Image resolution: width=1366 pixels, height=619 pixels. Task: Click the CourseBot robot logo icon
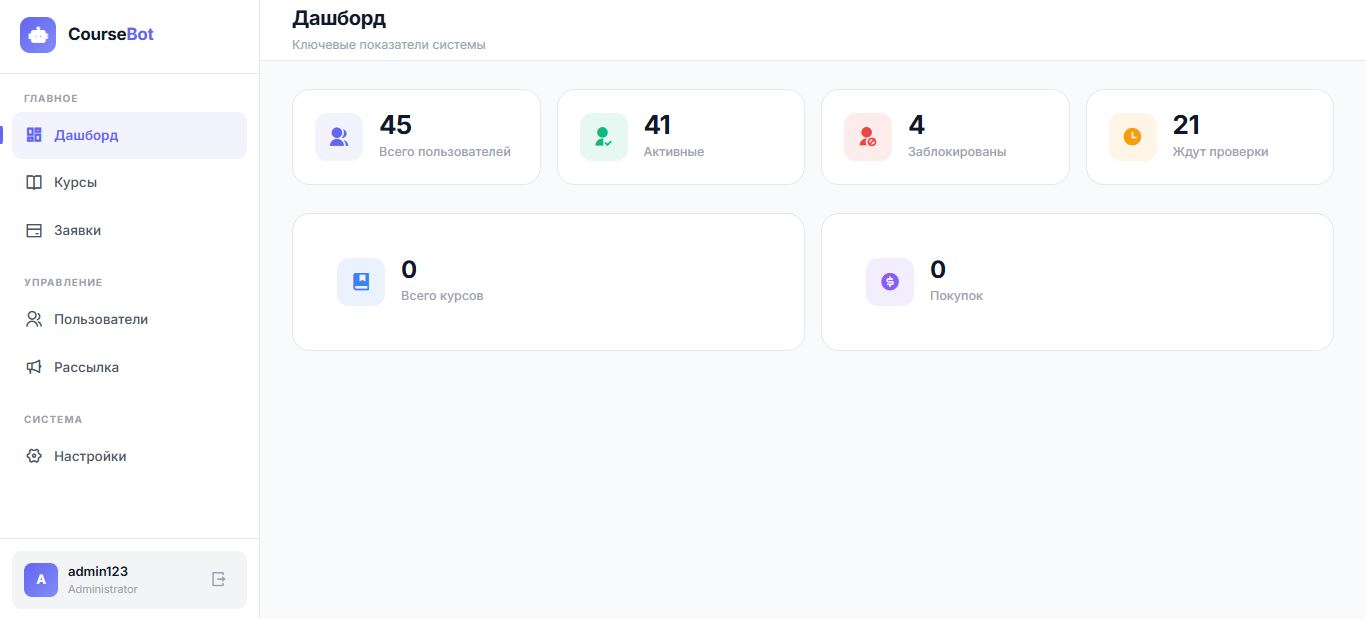pos(37,35)
